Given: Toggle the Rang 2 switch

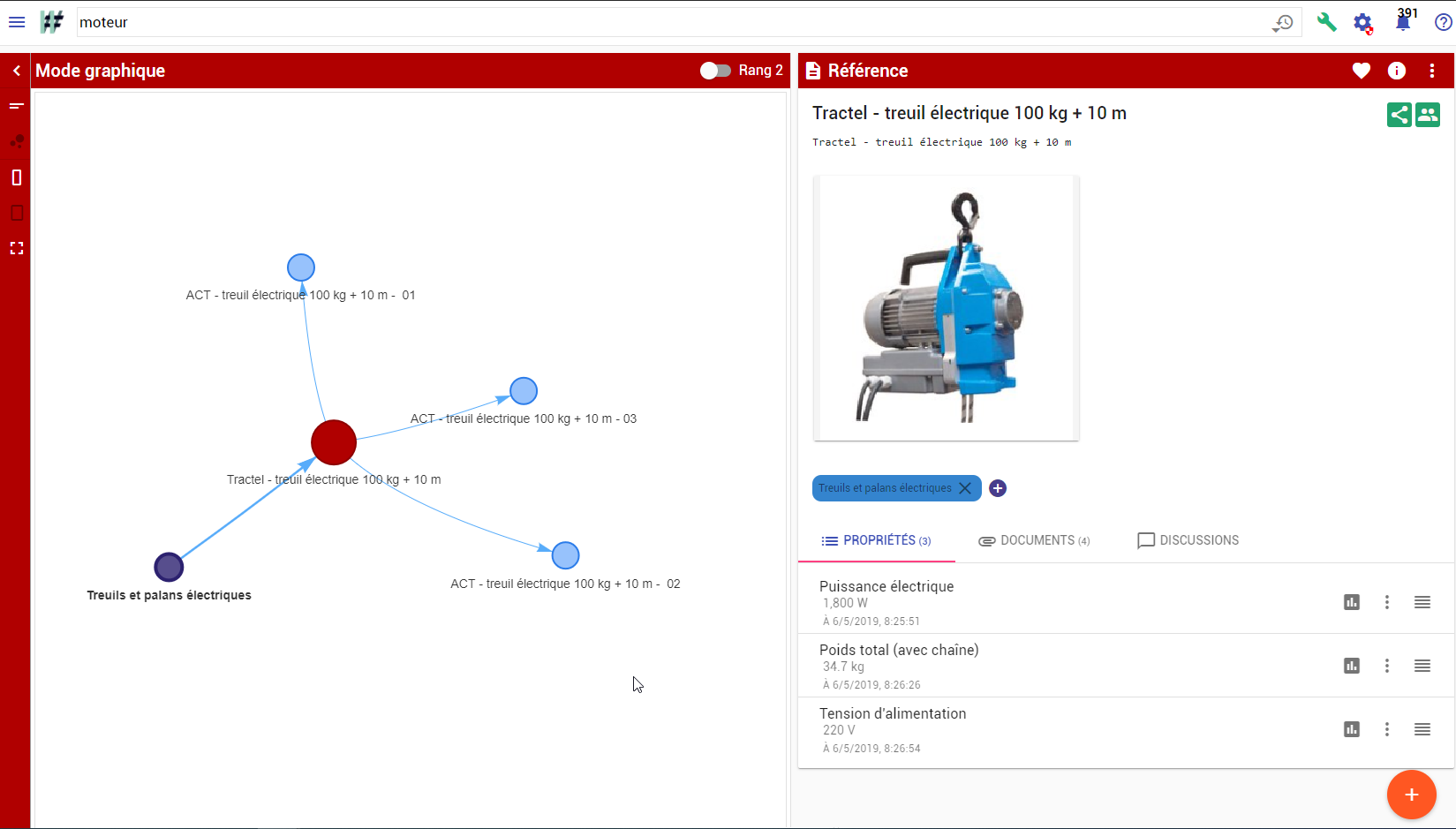Looking at the screenshot, I should (x=716, y=71).
